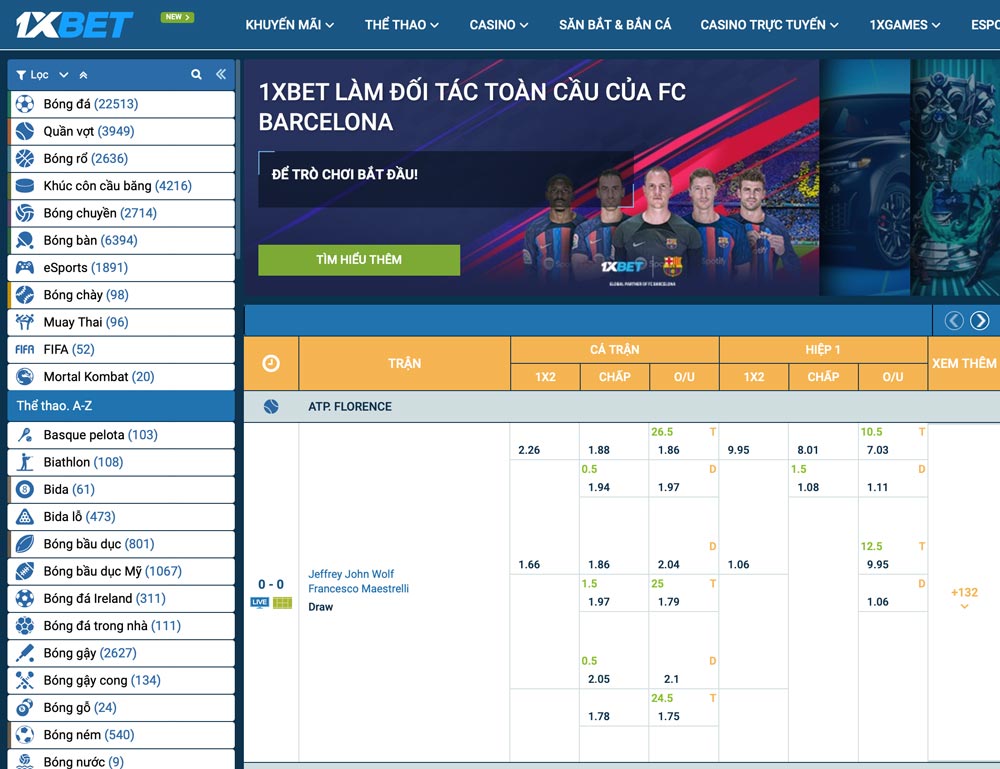Select the Mortal Kombat icon
This screenshot has width=1000, height=769.
25,377
